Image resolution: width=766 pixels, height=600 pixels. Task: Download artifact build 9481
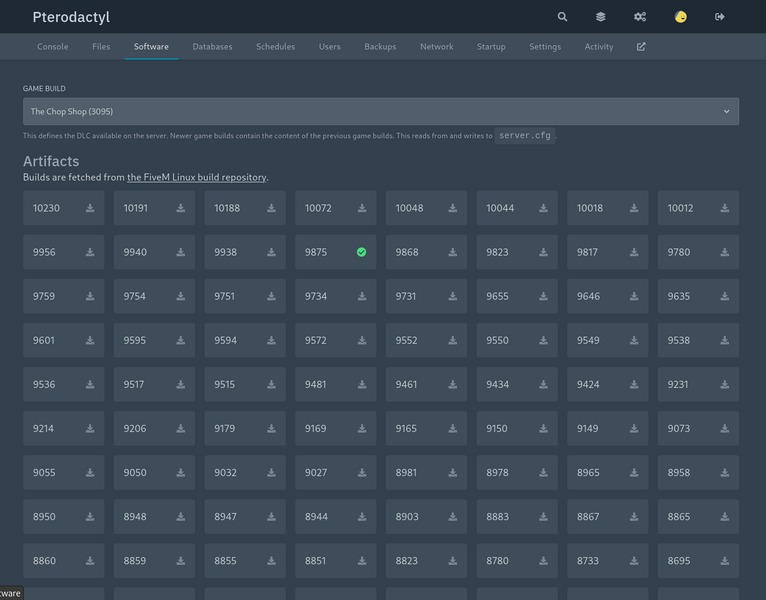[362, 385]
